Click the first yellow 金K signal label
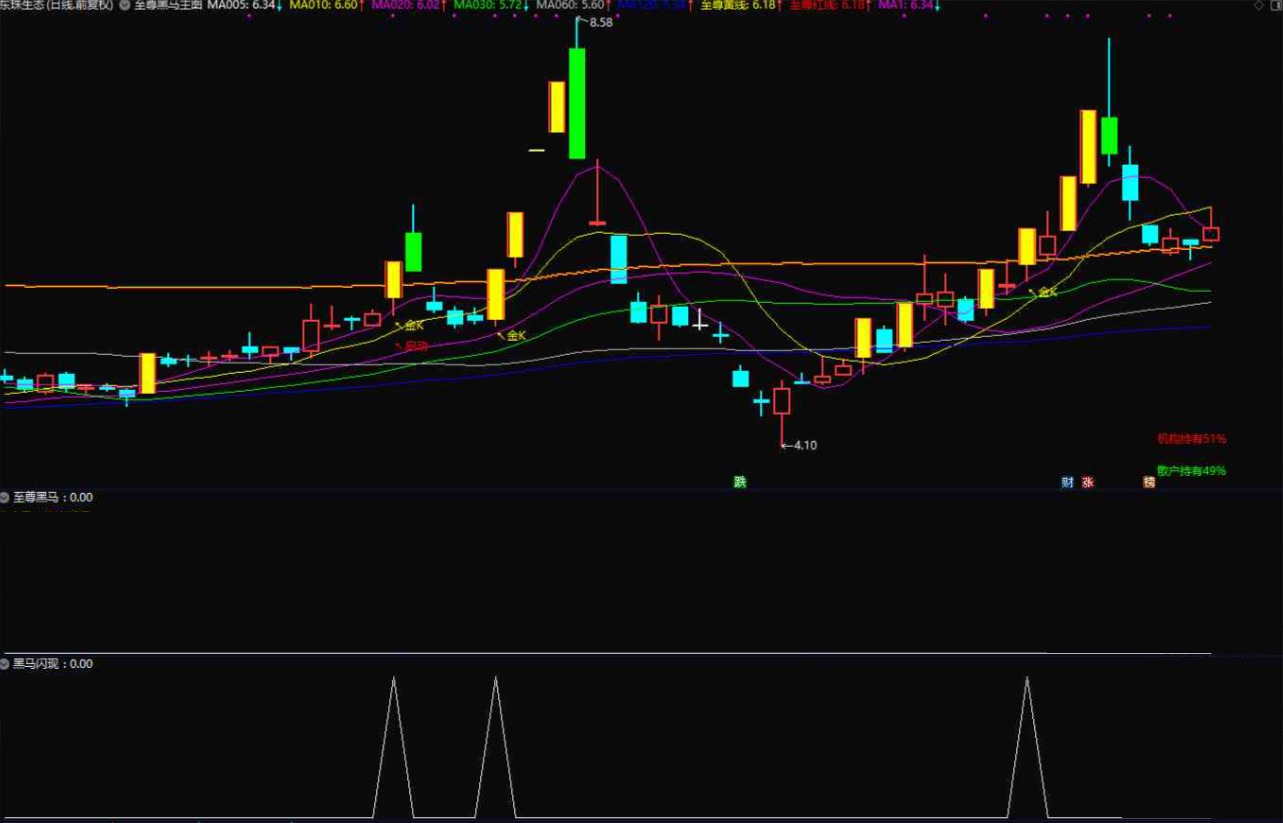Screen dimensions: 1283x823 [414, 325]
